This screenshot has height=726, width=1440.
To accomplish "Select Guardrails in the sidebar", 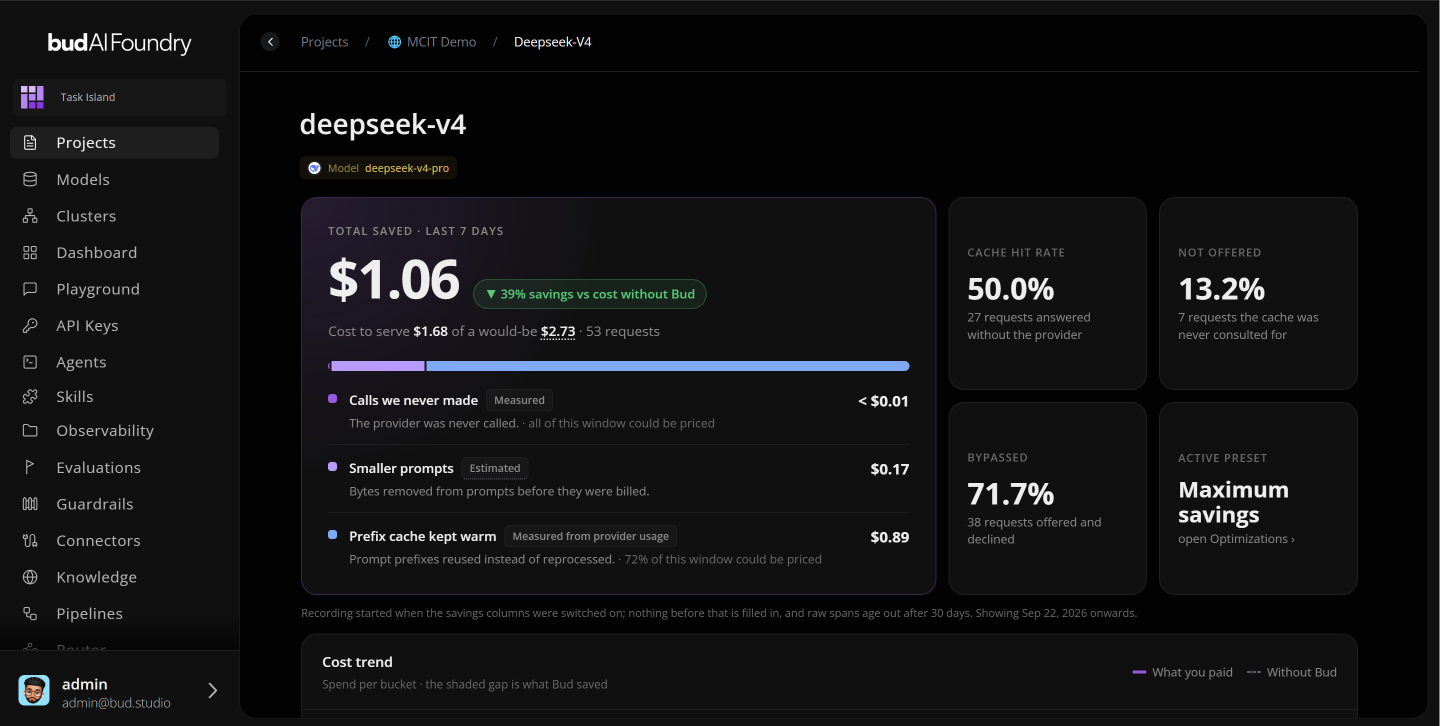I will pyautogui.click(x=114, y=504).
